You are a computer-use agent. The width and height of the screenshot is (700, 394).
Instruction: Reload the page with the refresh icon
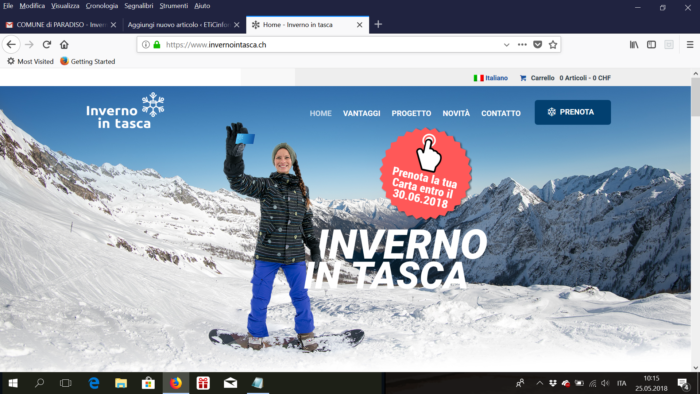(47, 45)
